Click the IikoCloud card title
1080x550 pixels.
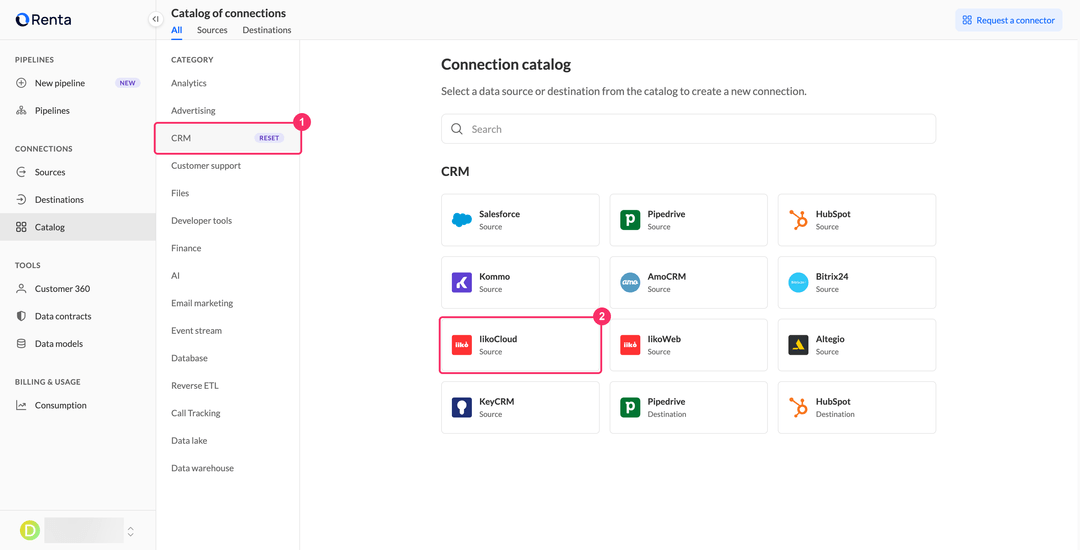pyautogui.click(x=498, y=339)
